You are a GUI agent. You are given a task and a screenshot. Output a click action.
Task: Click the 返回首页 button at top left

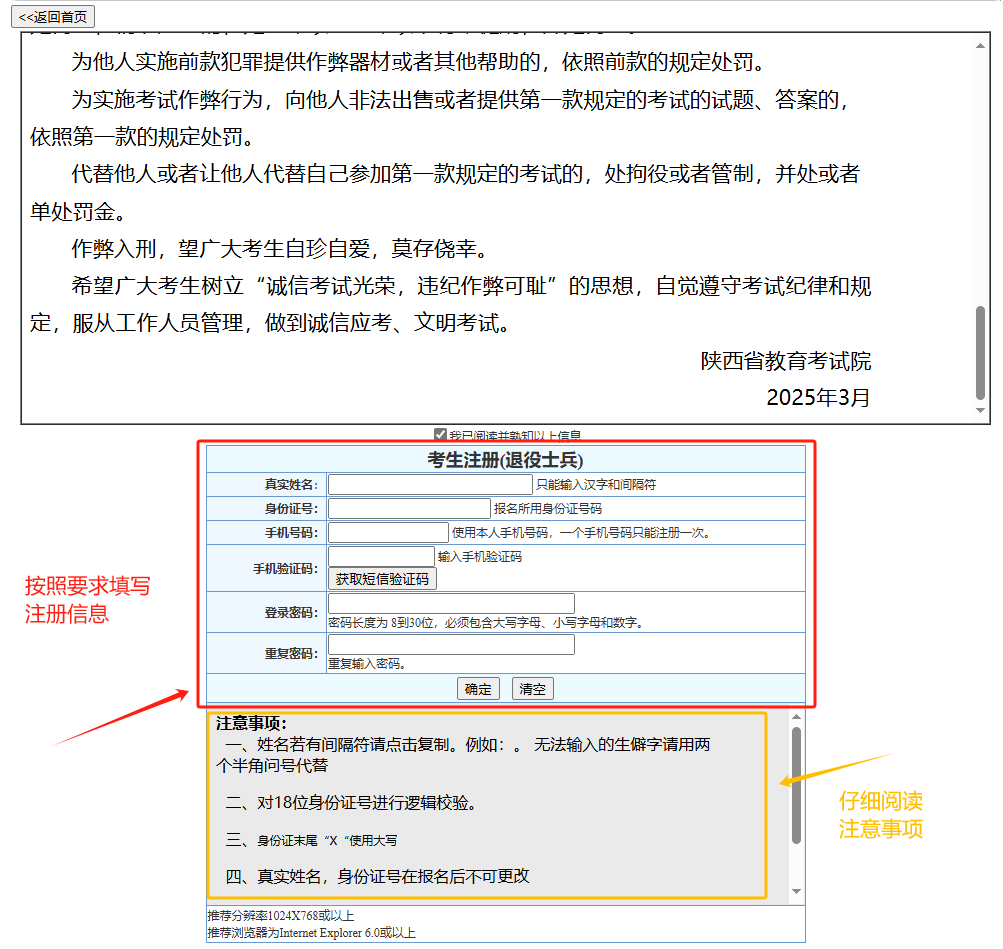click(54, 16)
